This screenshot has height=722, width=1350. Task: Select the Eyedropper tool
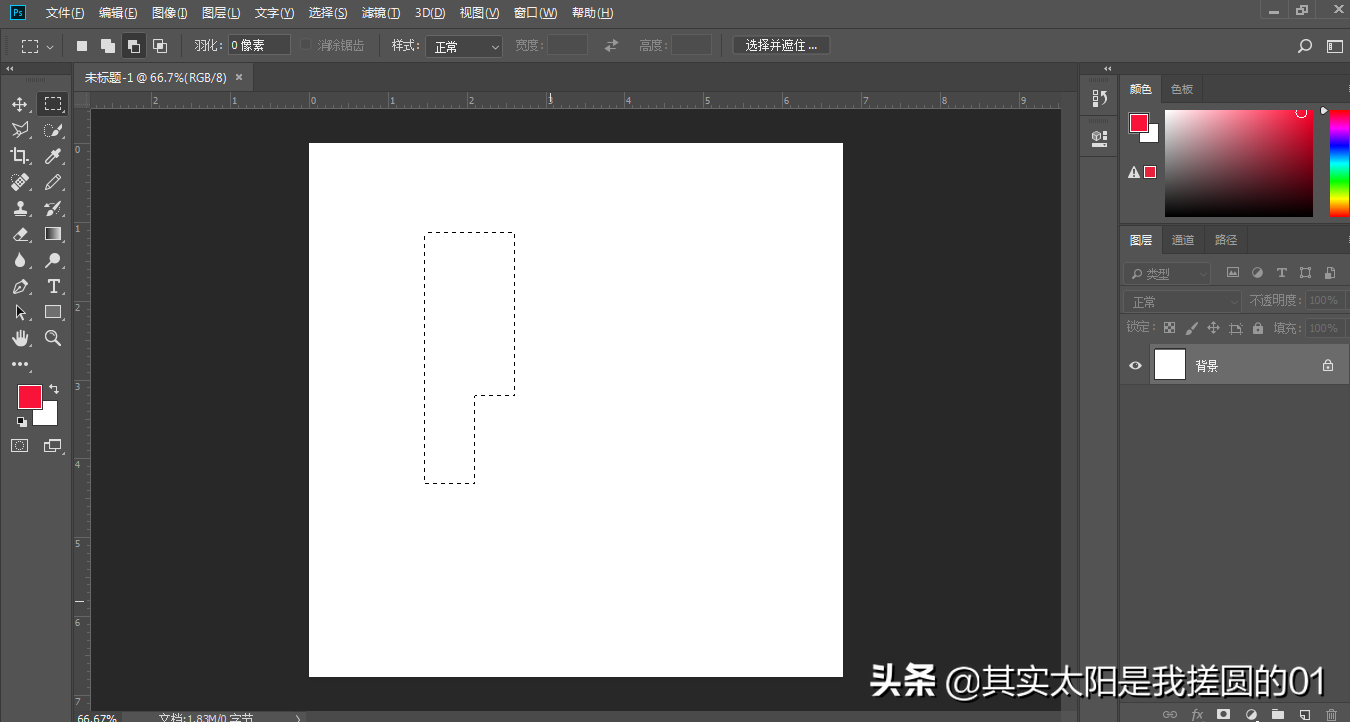click(53, 156)
